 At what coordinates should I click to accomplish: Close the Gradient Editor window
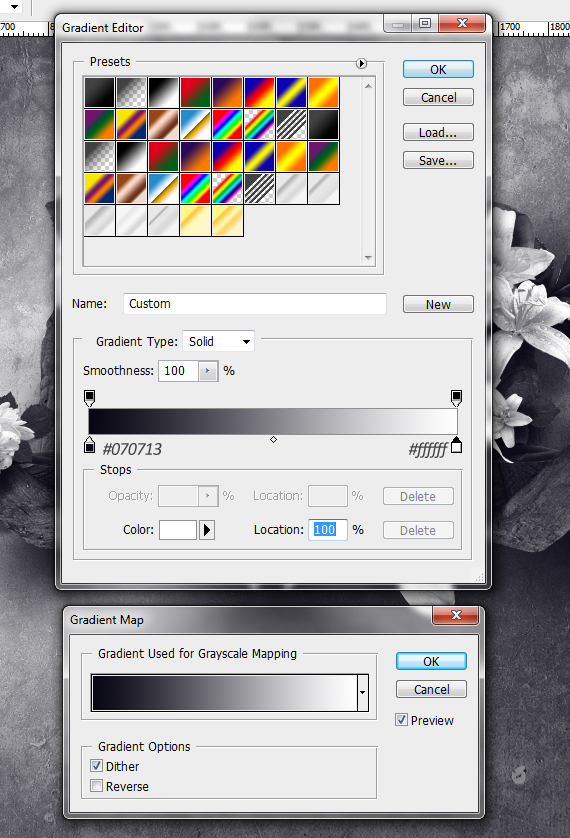tap(462, 24)
